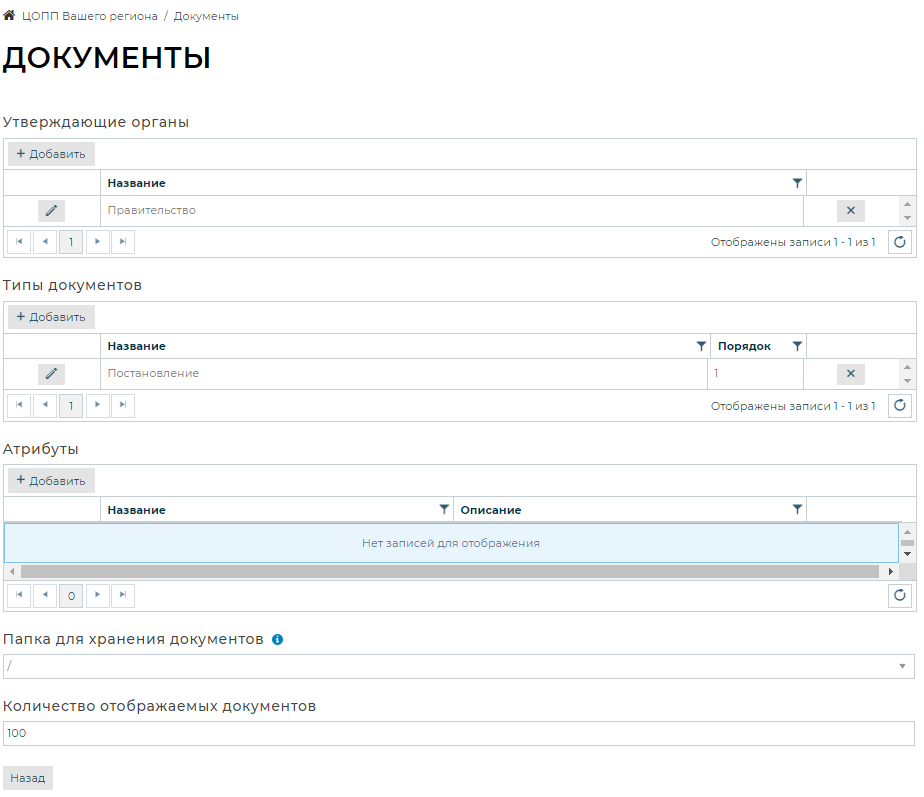Add a new approving authority
This screenshot has width=924, height=797.
tap(51, 154)
